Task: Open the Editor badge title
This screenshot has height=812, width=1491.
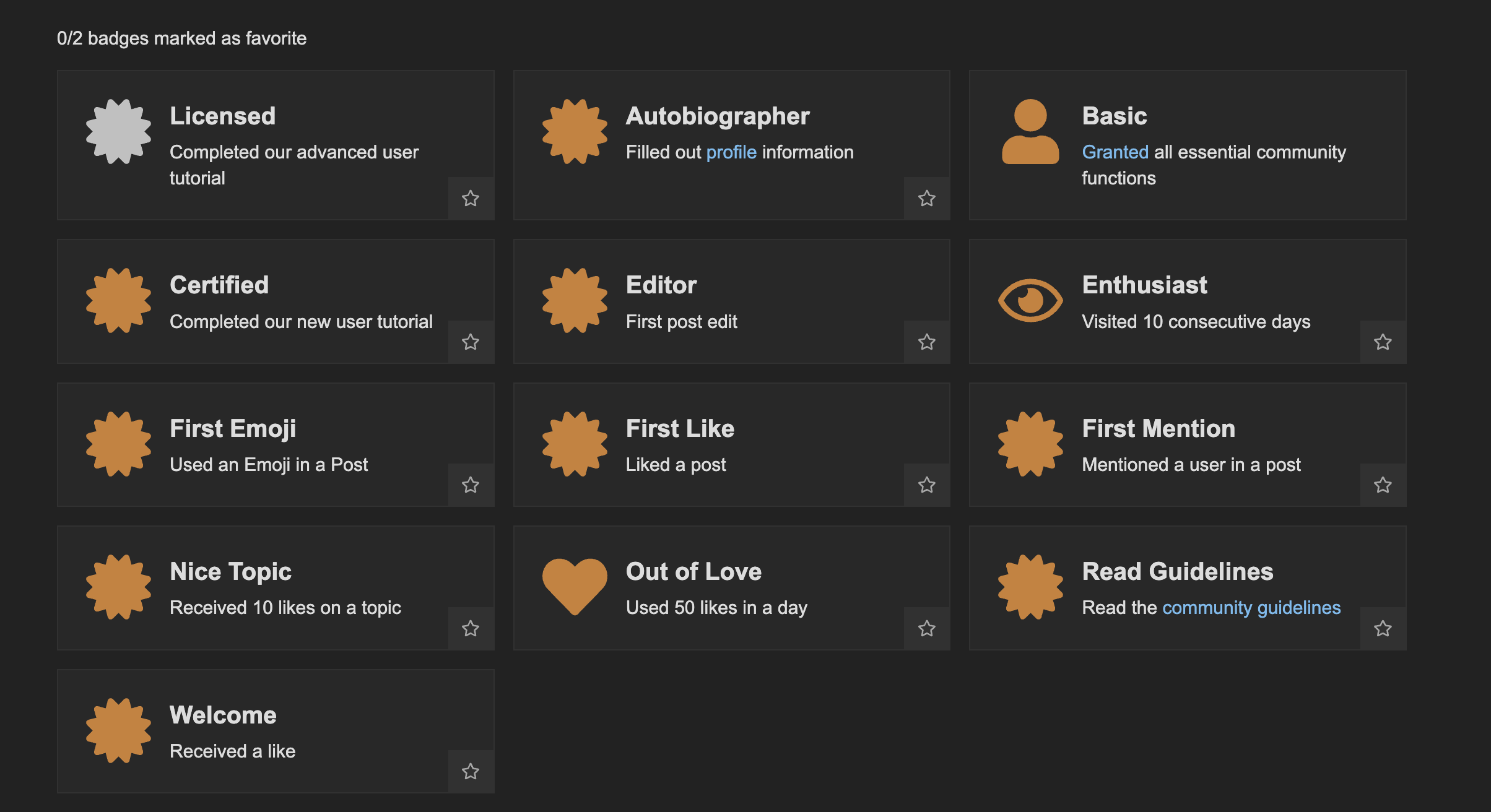Action: coord(661,285)
